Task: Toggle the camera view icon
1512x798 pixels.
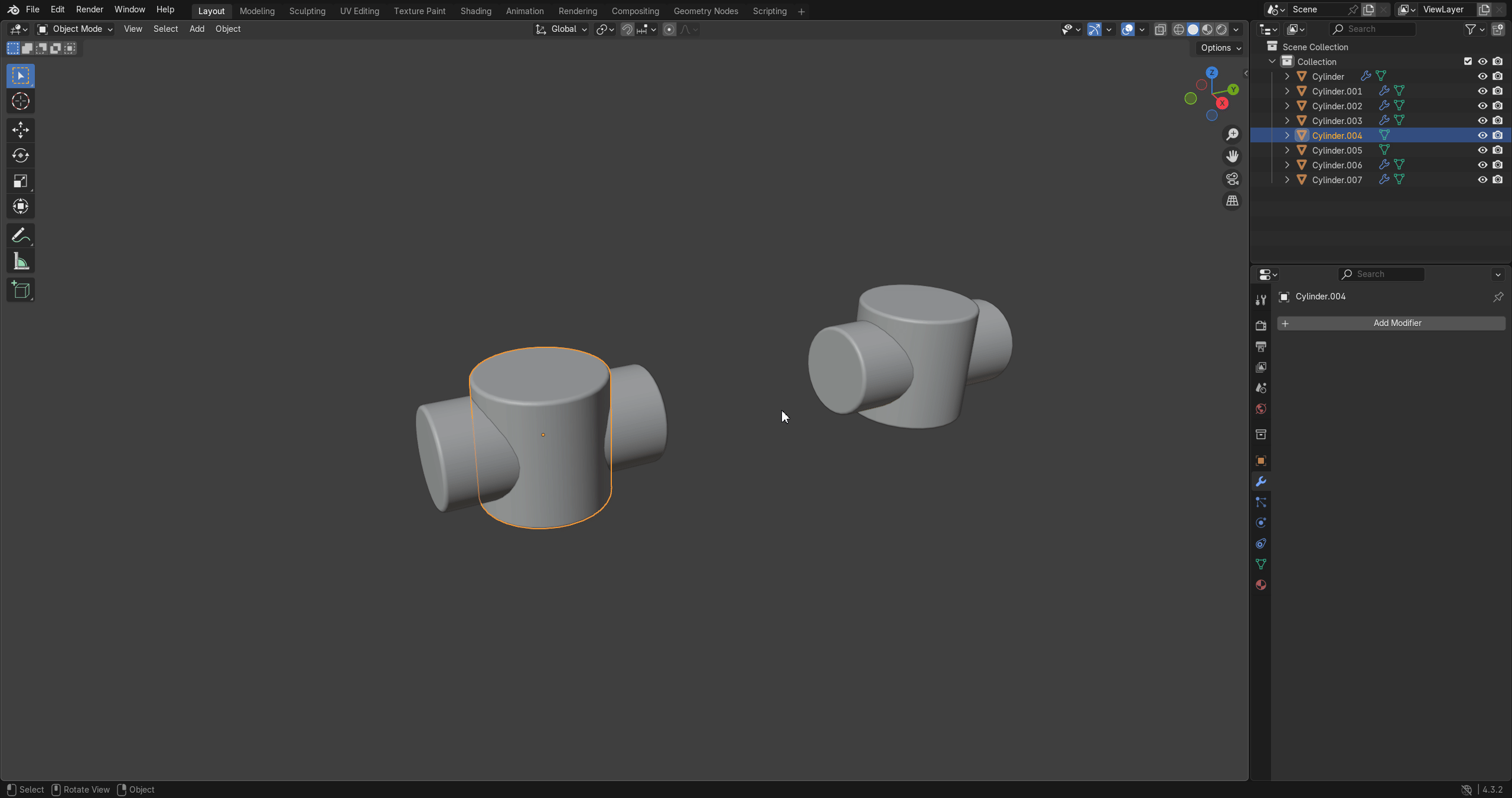Action: pyautogui.click(x=1232, y=179)
